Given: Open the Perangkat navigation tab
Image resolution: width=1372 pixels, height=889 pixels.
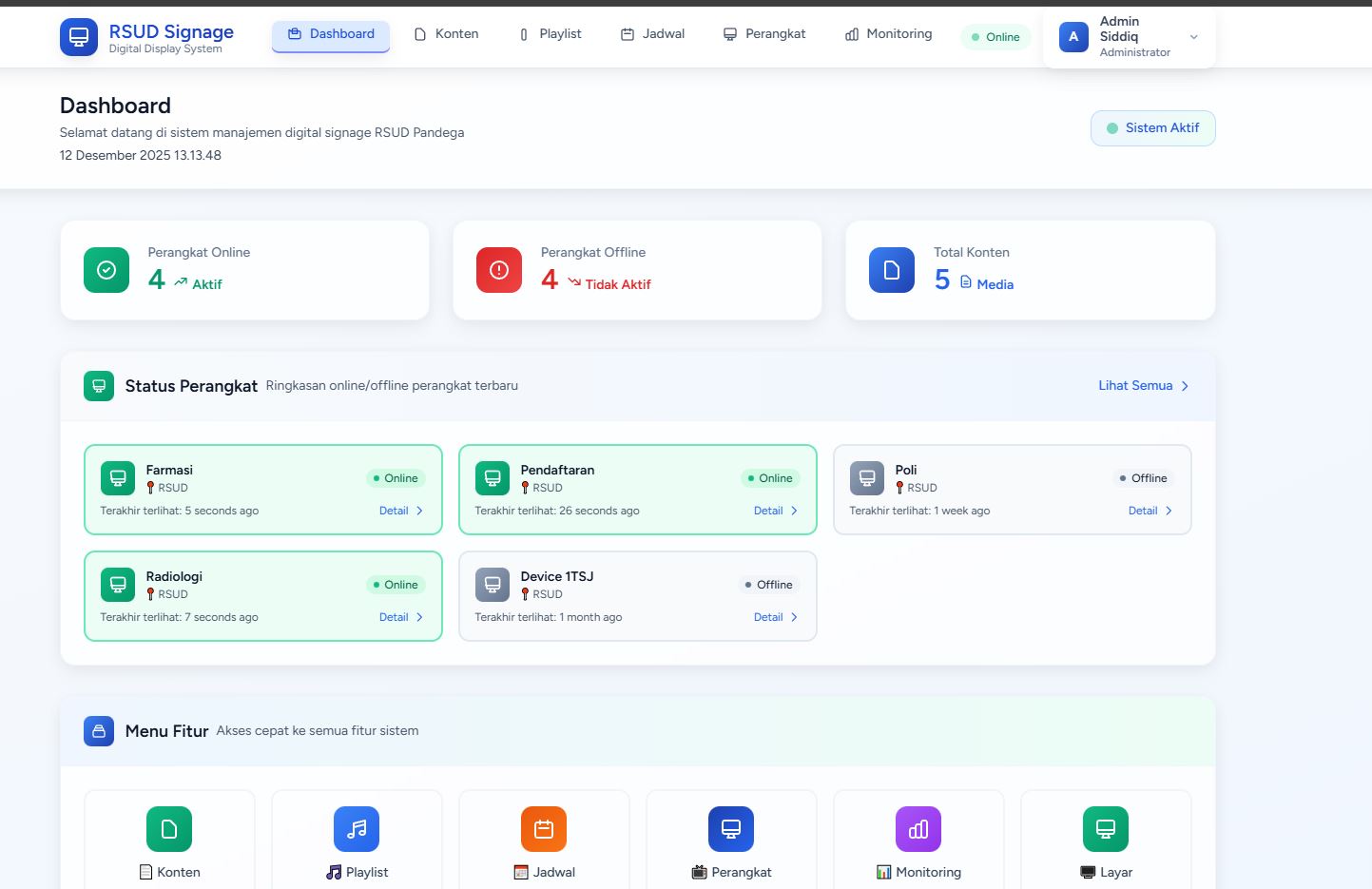Looking at the screenshot, I should coord(764,34).
